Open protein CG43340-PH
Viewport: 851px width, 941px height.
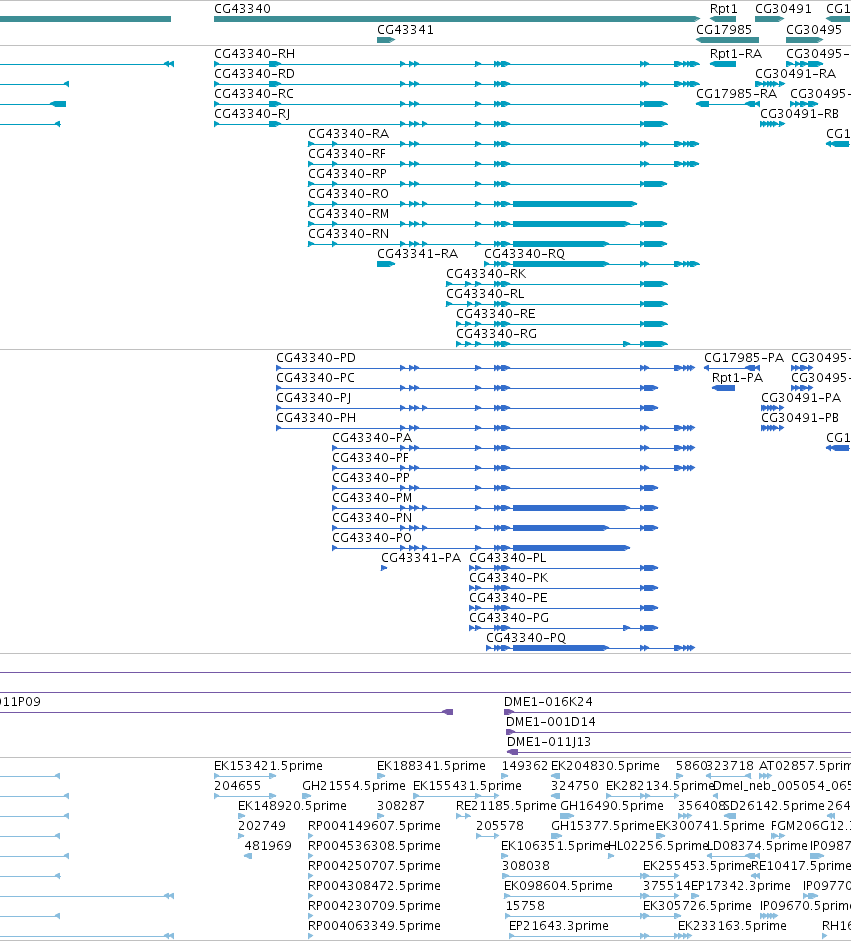point(316,418)
